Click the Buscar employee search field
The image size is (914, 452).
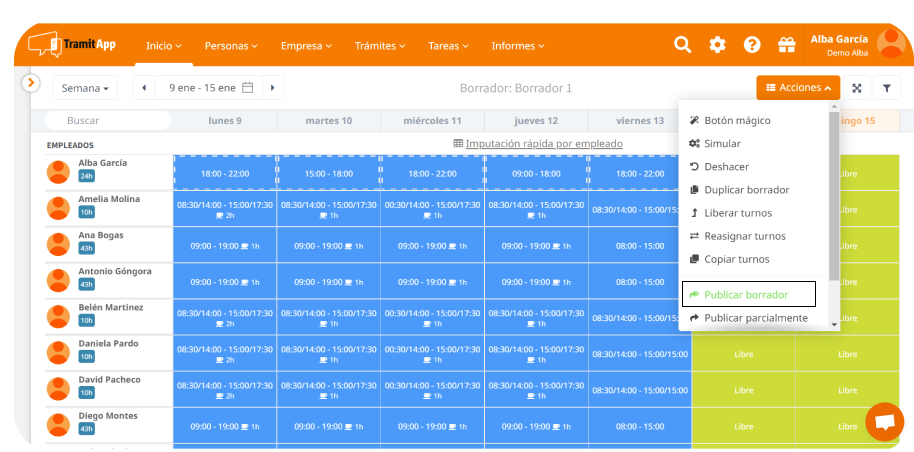(x=100, y=121)
